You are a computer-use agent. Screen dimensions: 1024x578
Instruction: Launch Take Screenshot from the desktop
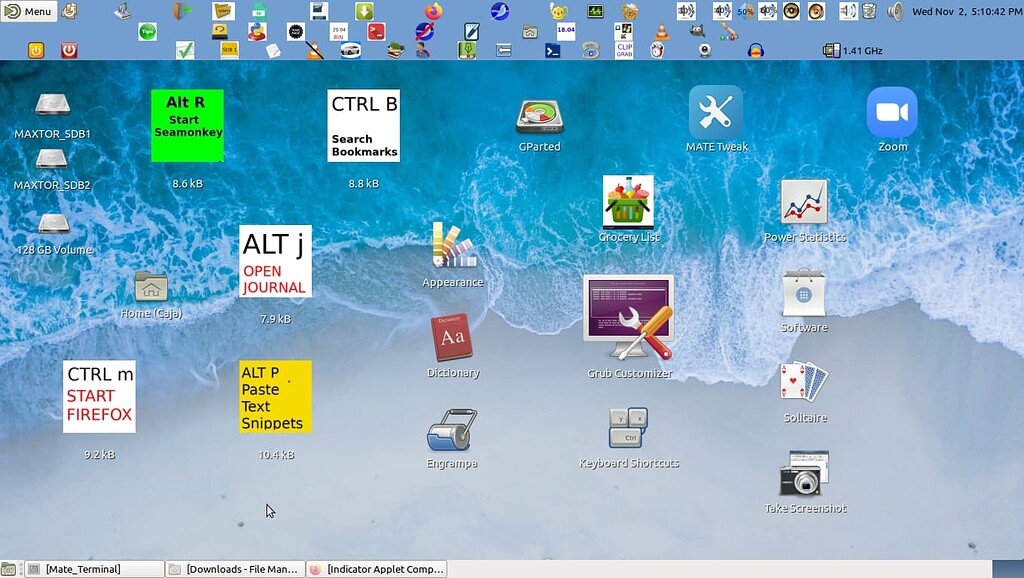coord(803,478)
